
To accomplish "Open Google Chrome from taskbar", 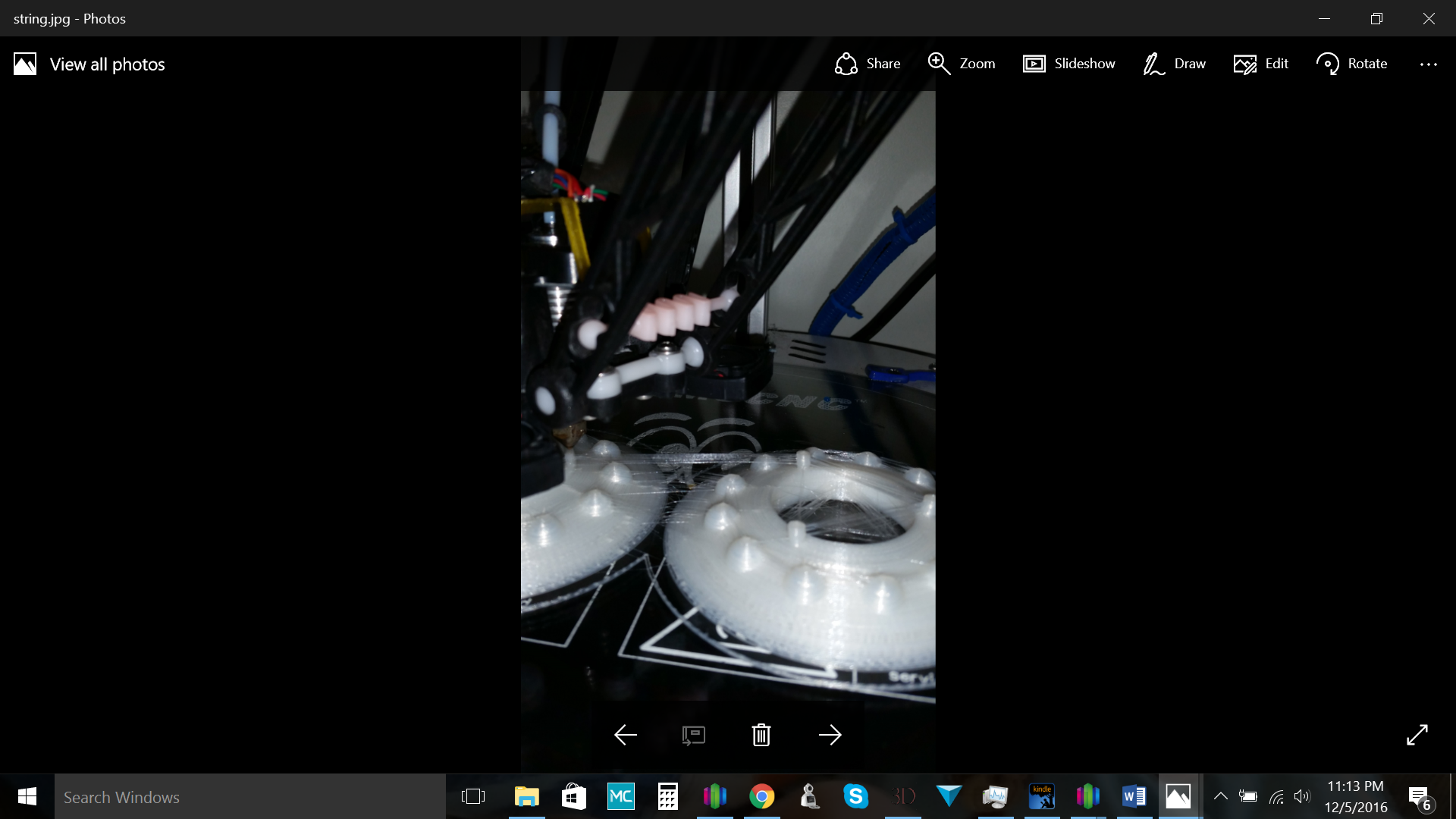I will click(x=761, y=797).
